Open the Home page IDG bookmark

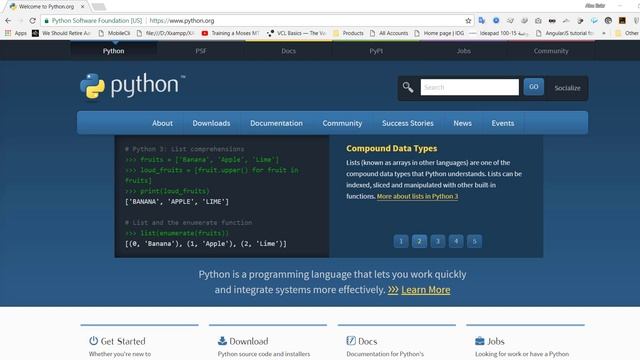pos(439,33)
